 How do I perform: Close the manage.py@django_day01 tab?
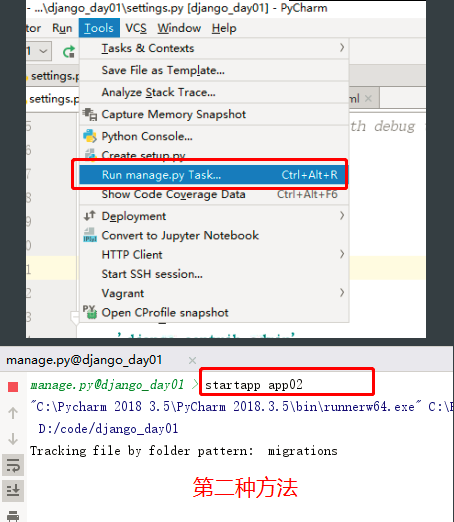192,360
